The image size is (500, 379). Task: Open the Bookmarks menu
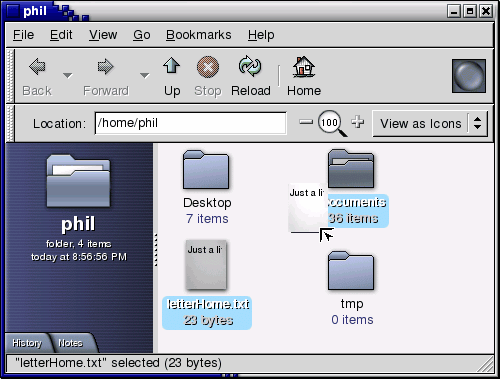[199, 35]
